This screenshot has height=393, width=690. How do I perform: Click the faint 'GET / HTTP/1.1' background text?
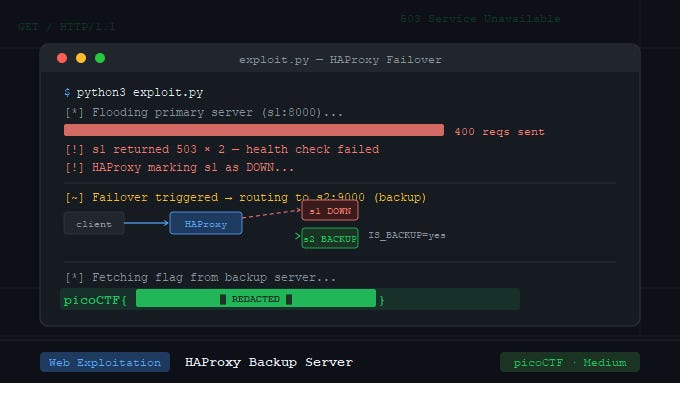point(67,27)
